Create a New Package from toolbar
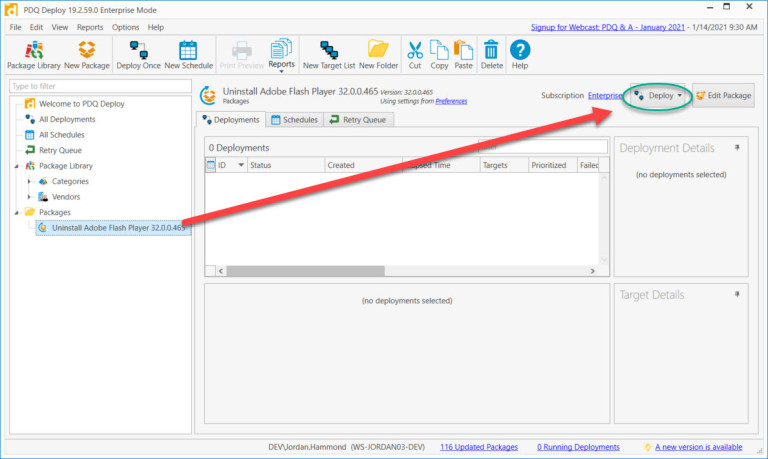 (x=87, y=55)
